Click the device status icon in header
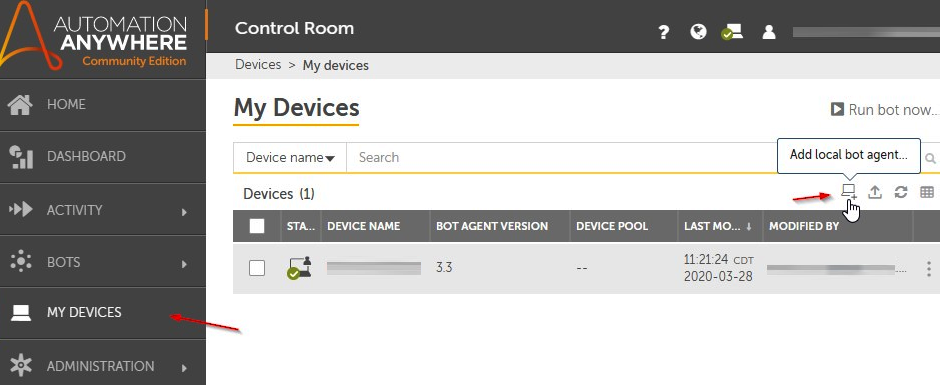This screenshot has width=940, height=385. (x=733, y=32)
